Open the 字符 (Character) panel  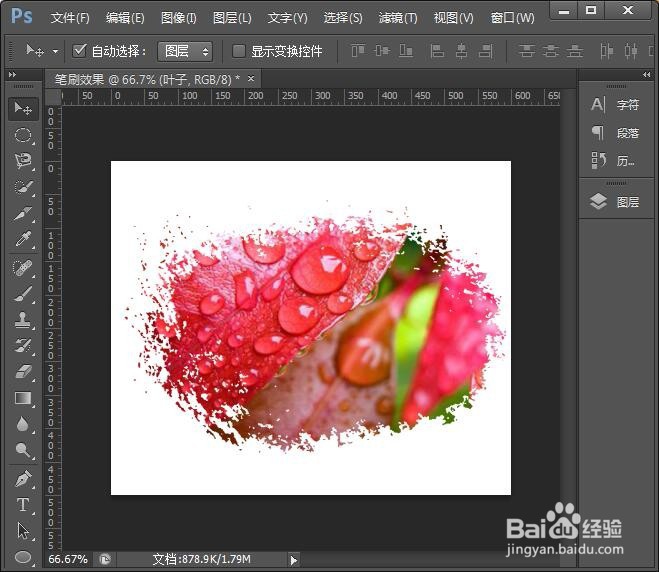[616, 104]
